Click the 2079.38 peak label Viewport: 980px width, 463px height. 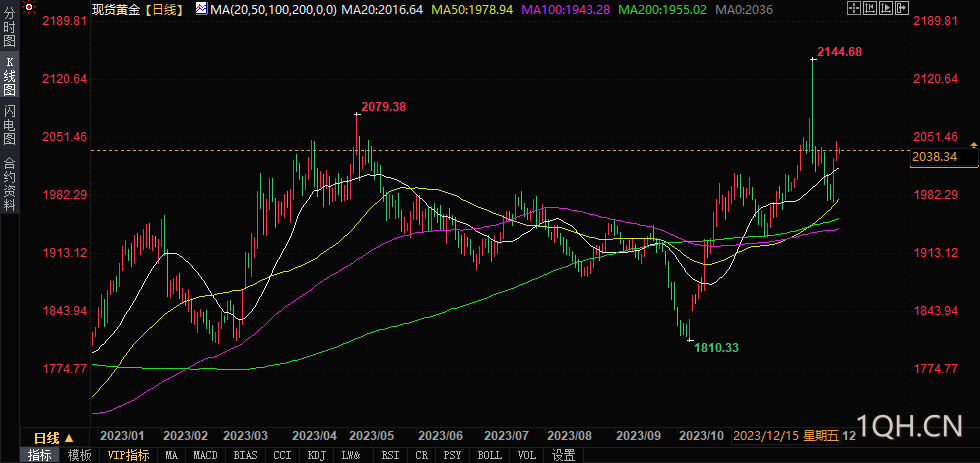384,107
